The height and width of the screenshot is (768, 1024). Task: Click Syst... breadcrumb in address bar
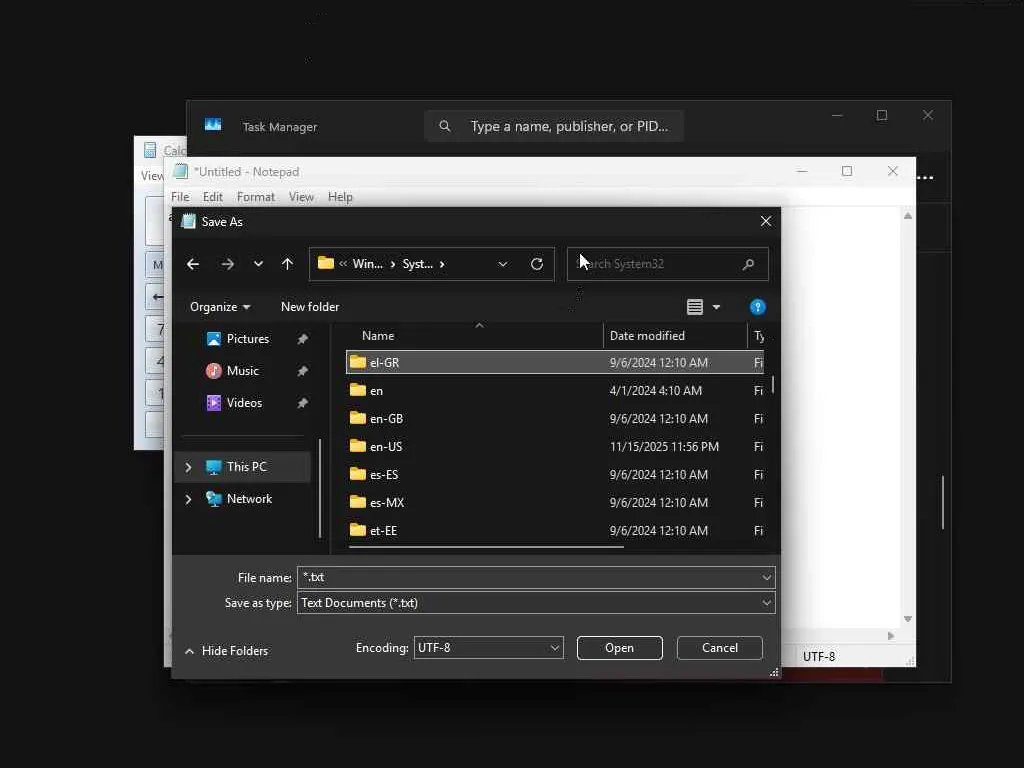418,264
